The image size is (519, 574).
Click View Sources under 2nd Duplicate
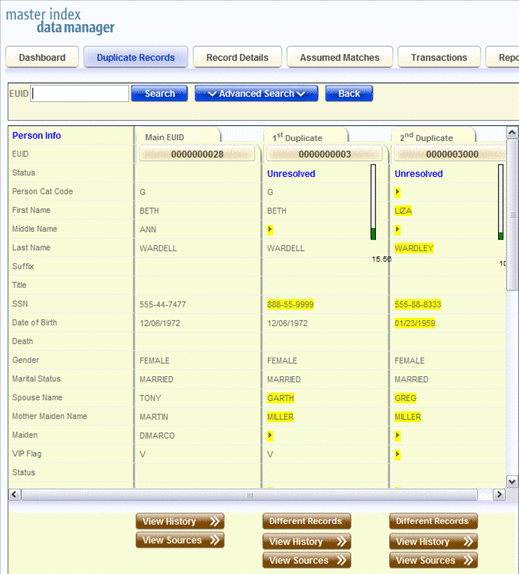(433, 560)
